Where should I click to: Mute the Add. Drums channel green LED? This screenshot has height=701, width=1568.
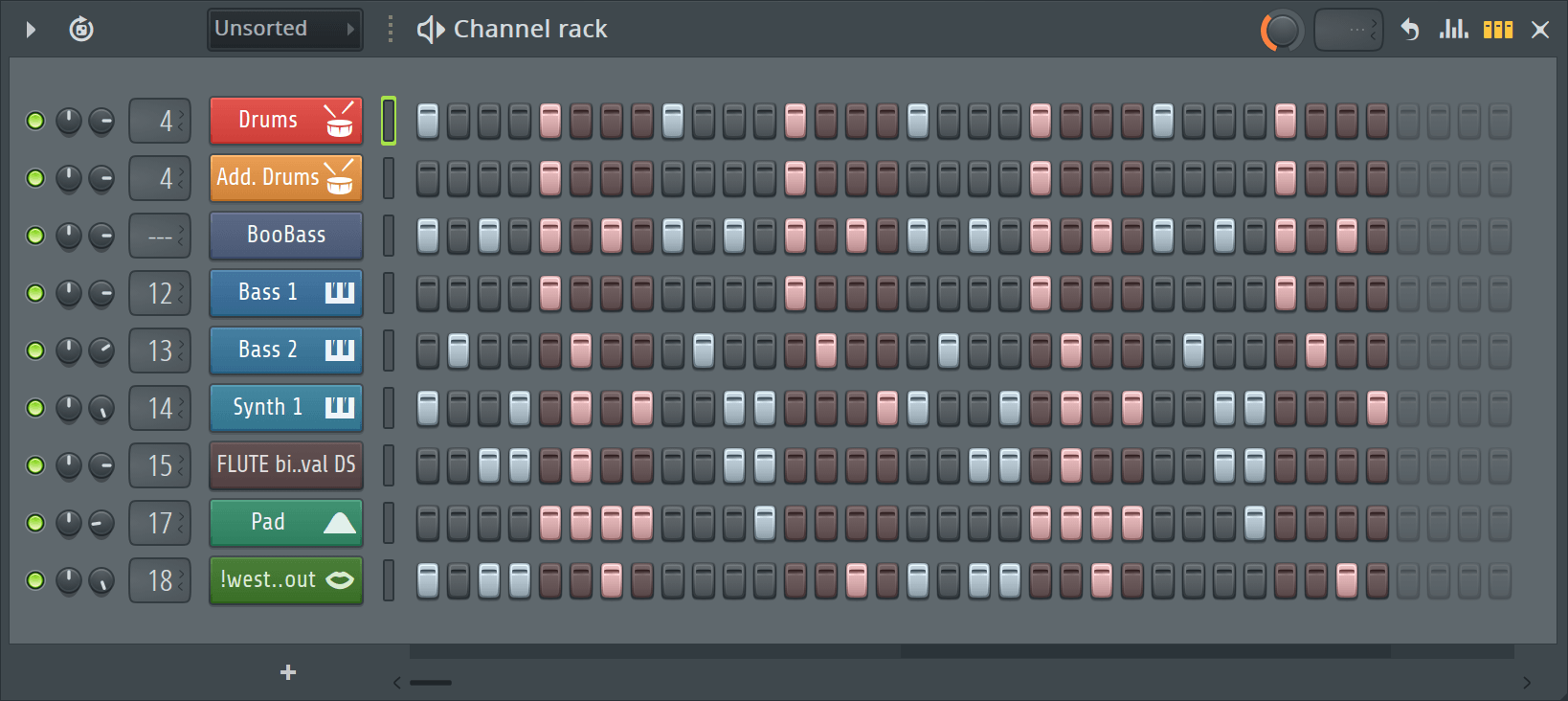(x=35, y=178)
